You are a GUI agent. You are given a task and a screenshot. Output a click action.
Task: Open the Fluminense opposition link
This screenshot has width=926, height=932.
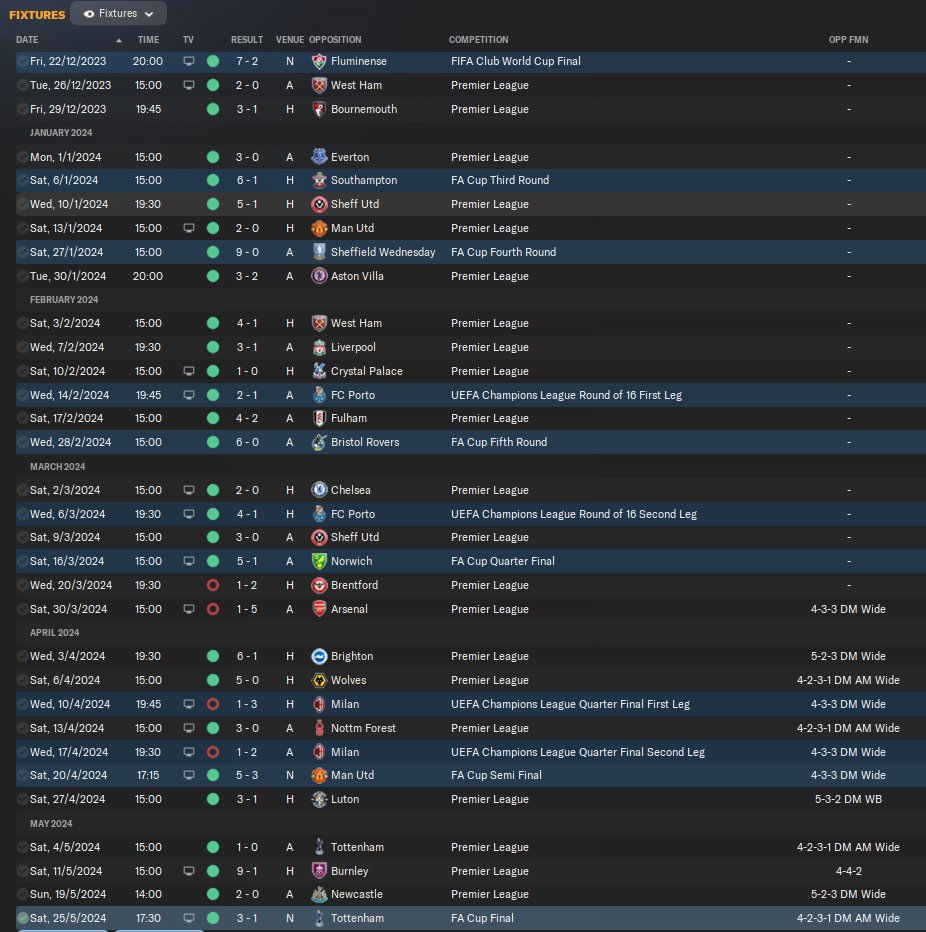tap(358, 61)
